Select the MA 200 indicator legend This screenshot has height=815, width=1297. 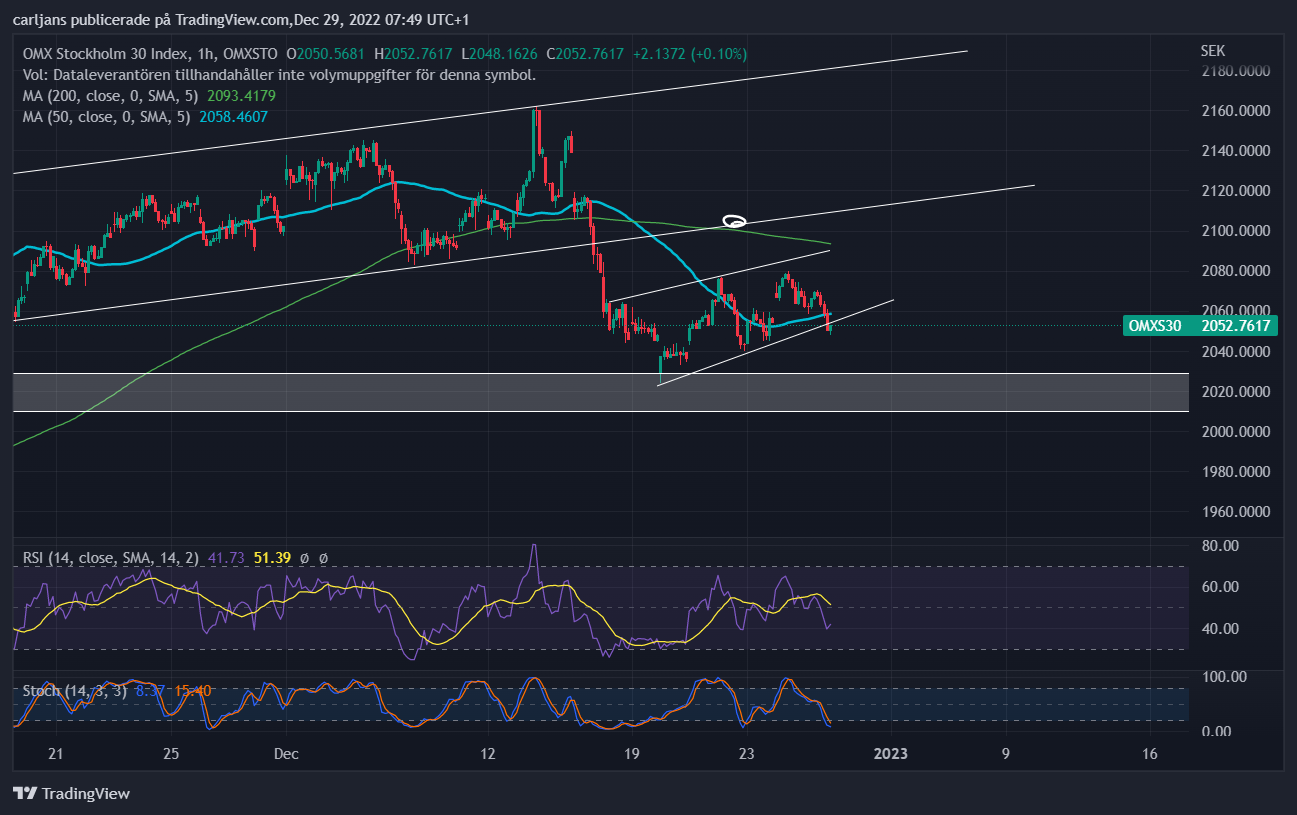click(149, 96)
